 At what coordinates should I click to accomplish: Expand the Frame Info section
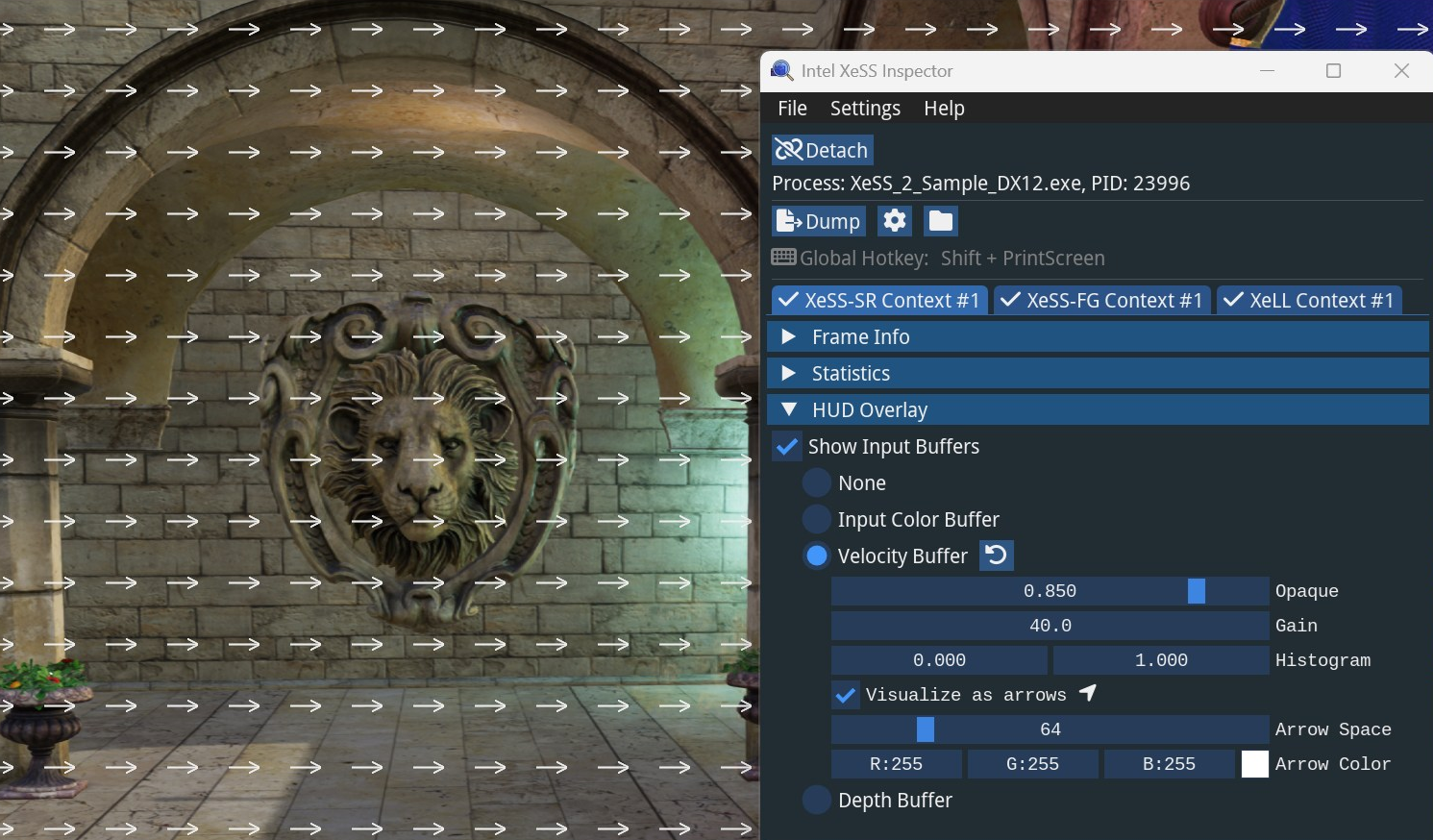(1098, 336)
